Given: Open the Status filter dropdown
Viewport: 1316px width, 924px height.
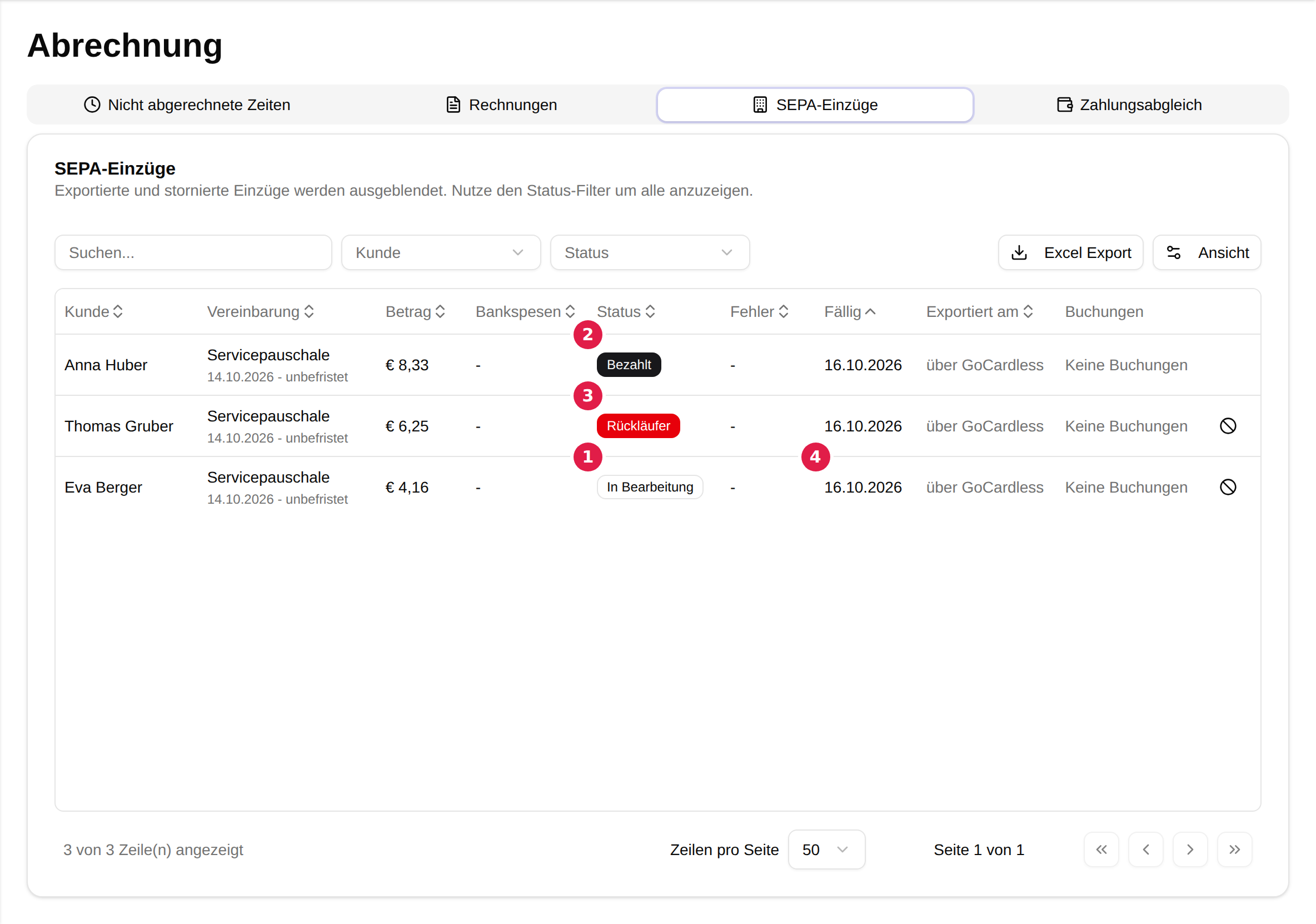Looking at the screenshot, I should pos(650,252).
